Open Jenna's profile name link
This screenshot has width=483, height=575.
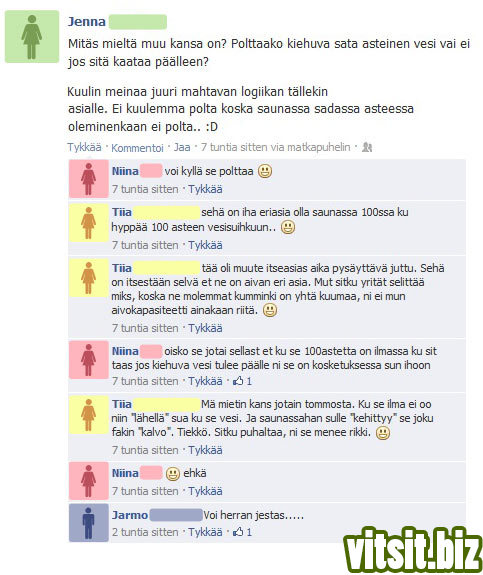point(87,22)
